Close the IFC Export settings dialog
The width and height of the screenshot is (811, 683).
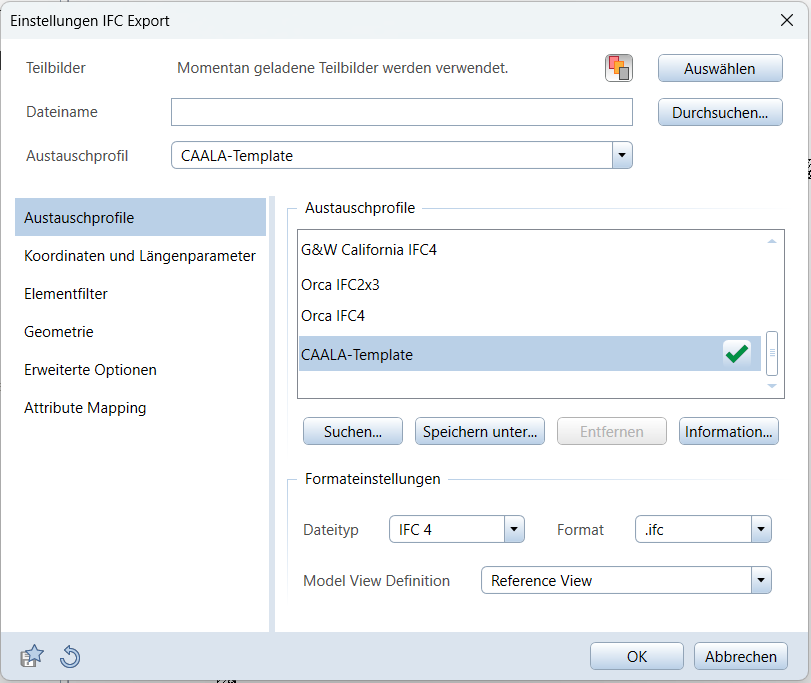click(x=786, y=19)
